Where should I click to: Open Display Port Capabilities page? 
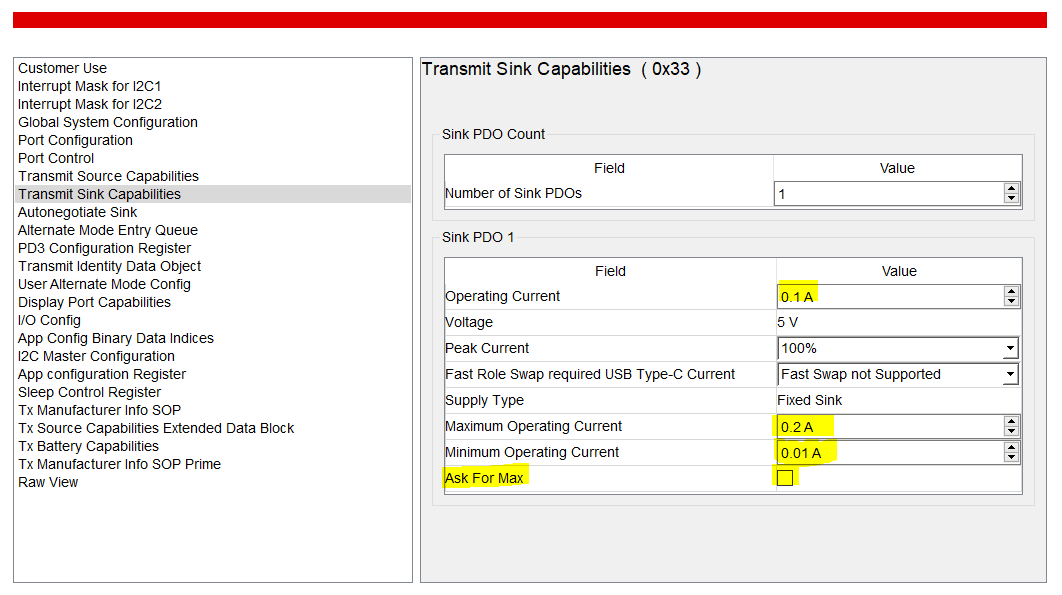tap(94, 302)
